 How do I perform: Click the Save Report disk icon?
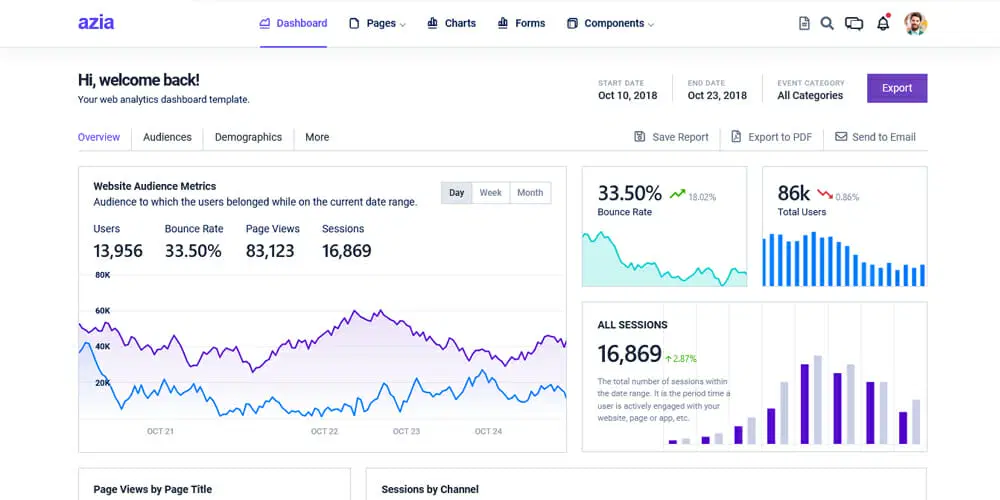coord(639,136)
